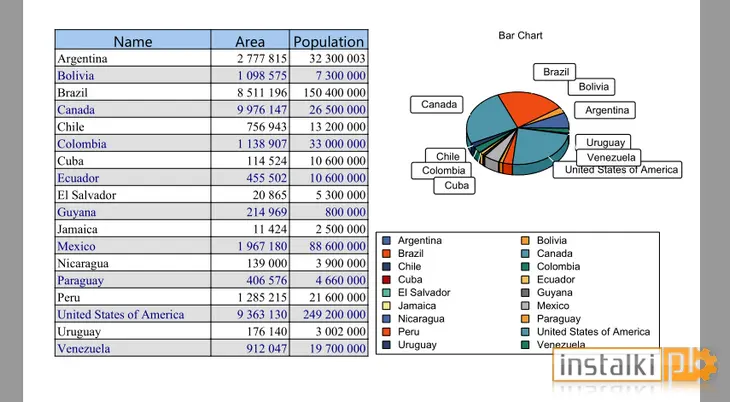Click the Canada legend color swatch
The height and width of the screenshot is (402, 730).
[525, 253]
